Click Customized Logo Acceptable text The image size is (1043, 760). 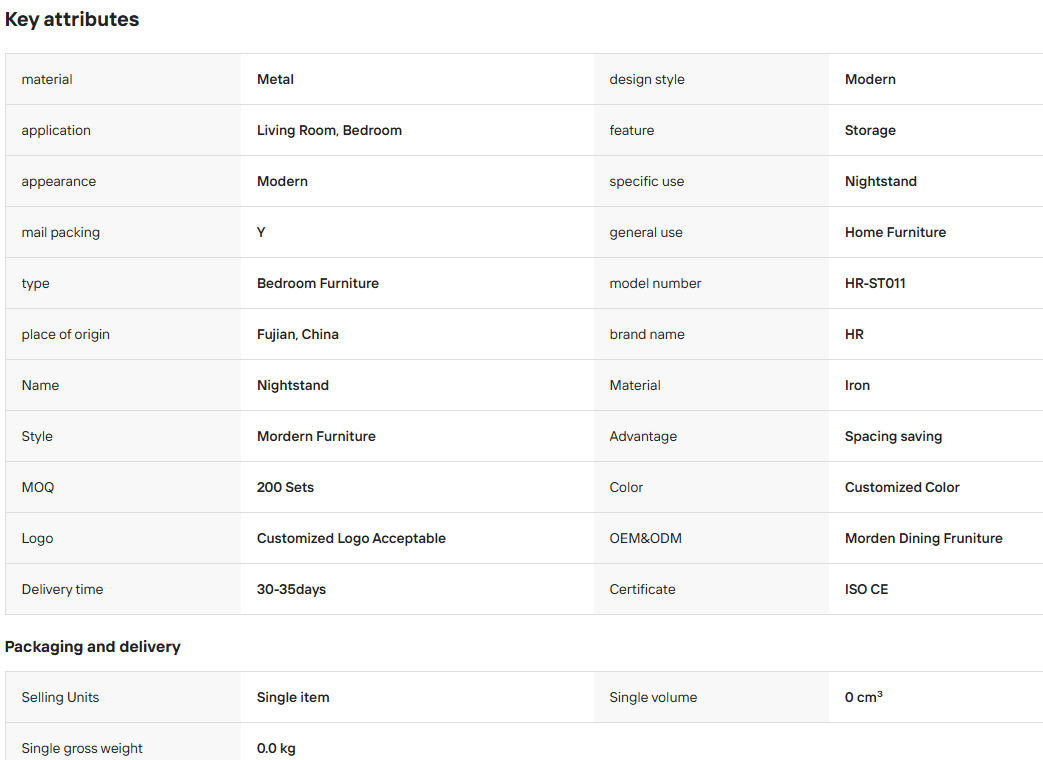351,539
